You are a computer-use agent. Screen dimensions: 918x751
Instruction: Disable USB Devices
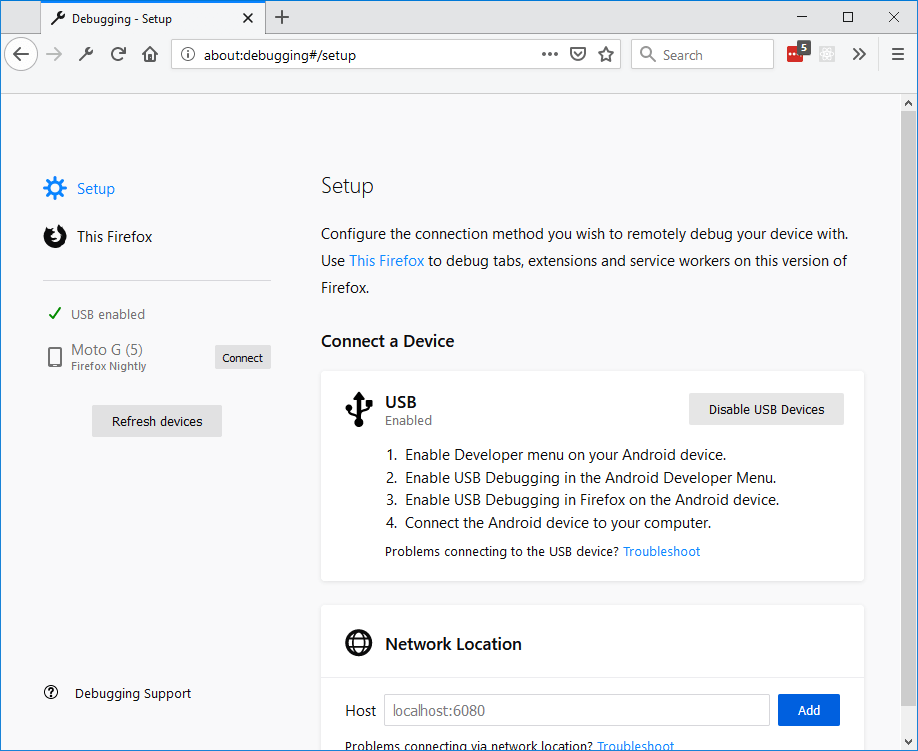[x=766, y=409]
